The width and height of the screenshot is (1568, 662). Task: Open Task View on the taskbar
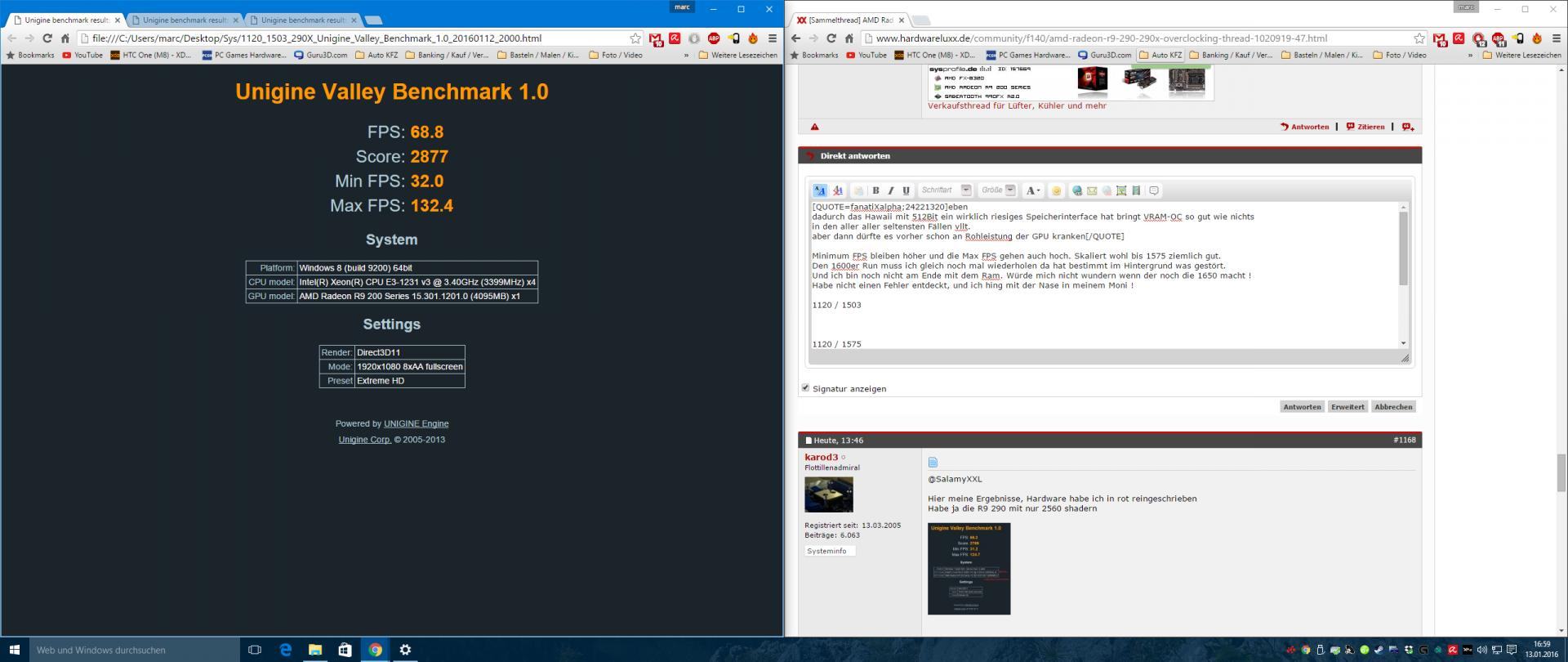255,650
